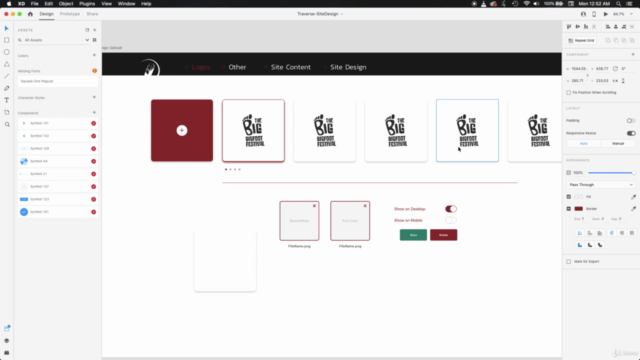Toggle the Border checkbox

[569, 209]
